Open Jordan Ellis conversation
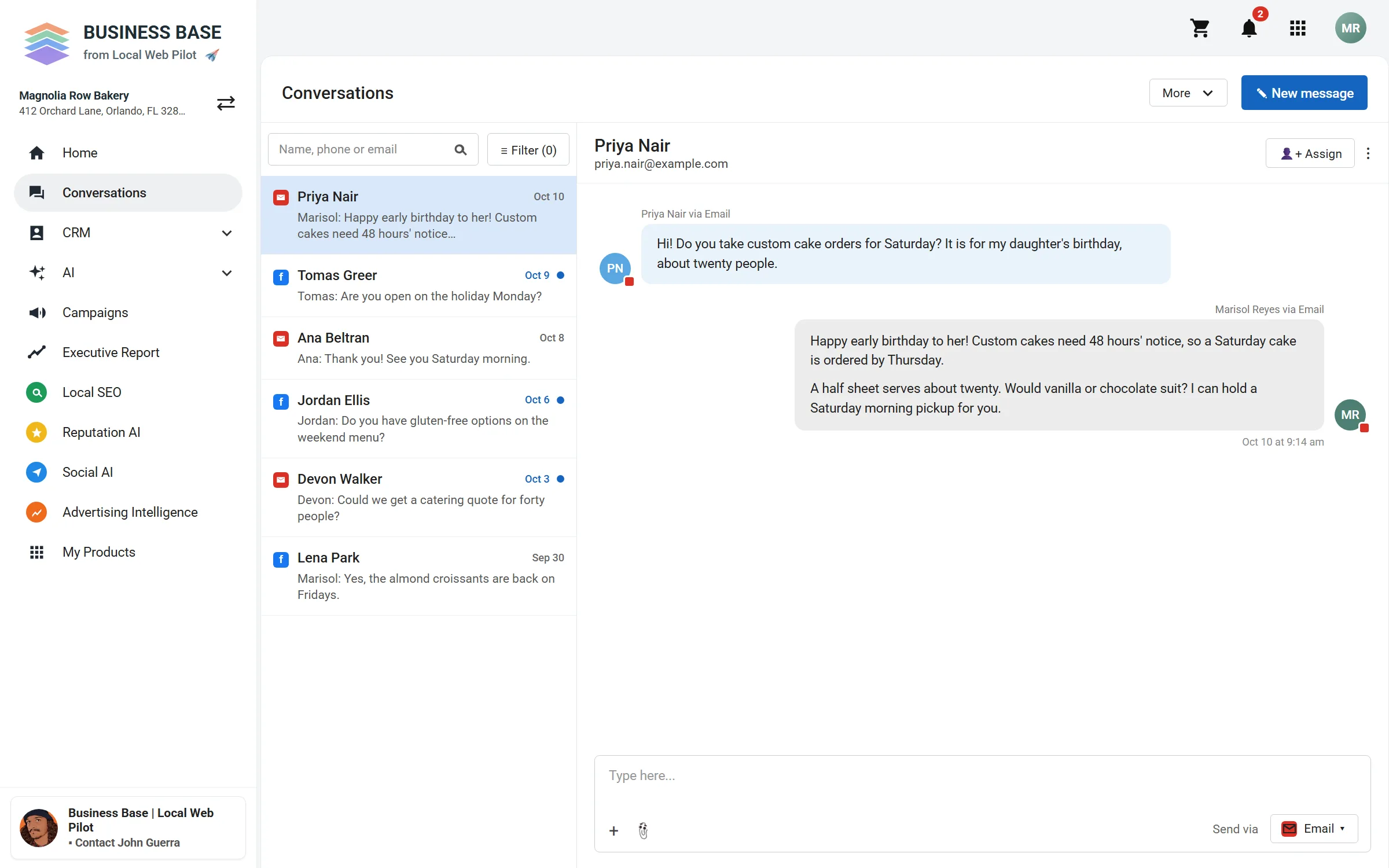Image resolution: width=1389 pixels, height=868 pixels. [418, 419]
